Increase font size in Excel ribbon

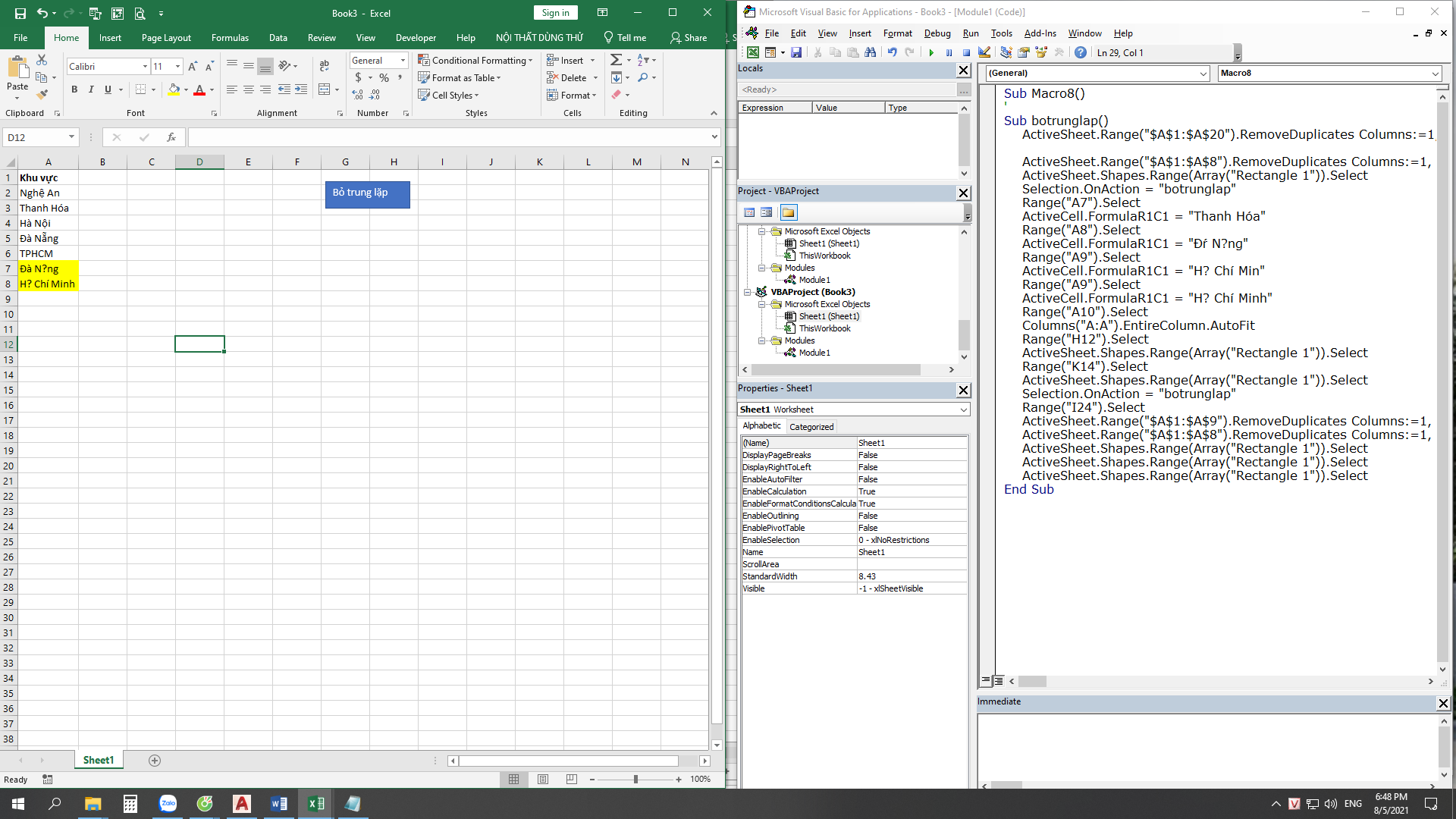pyautogui.click(x=193, y=67)
